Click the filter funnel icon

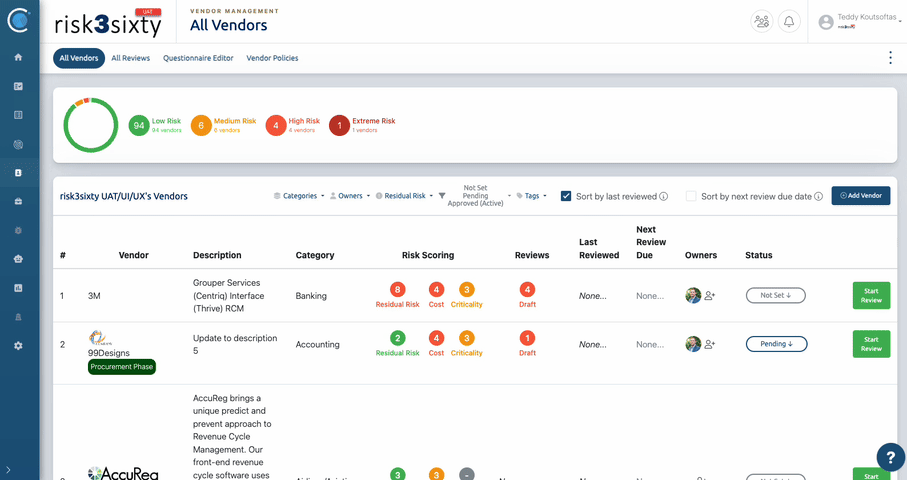click(442, 196)
